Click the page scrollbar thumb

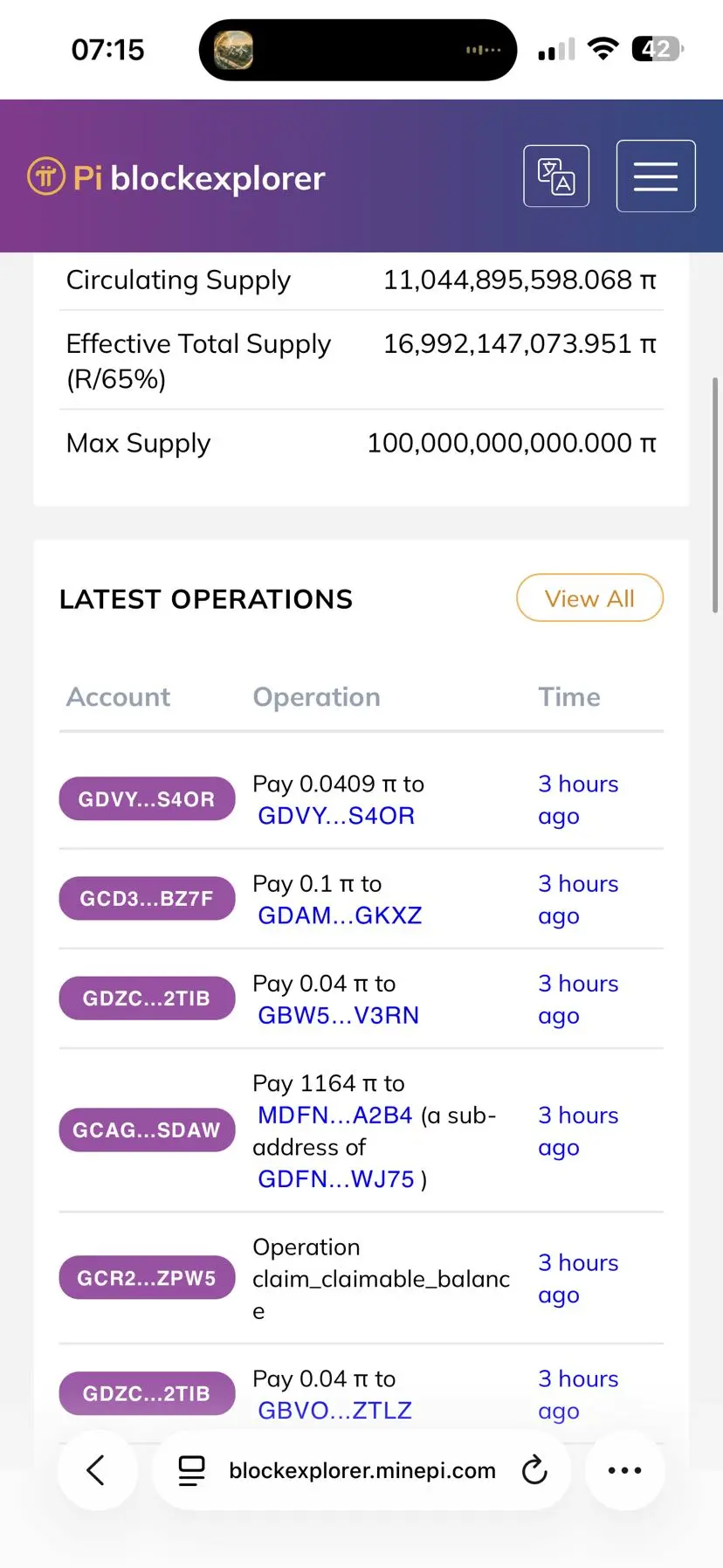pyautogui.click(x=715, y=494)
